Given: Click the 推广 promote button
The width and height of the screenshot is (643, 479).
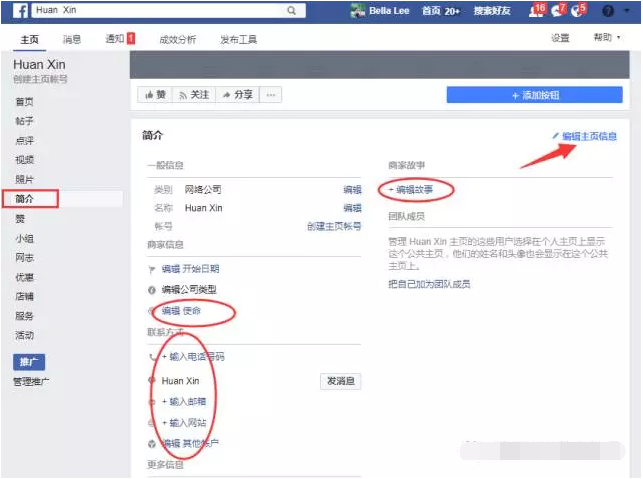Looking at the screenshot, I should 29,362.
